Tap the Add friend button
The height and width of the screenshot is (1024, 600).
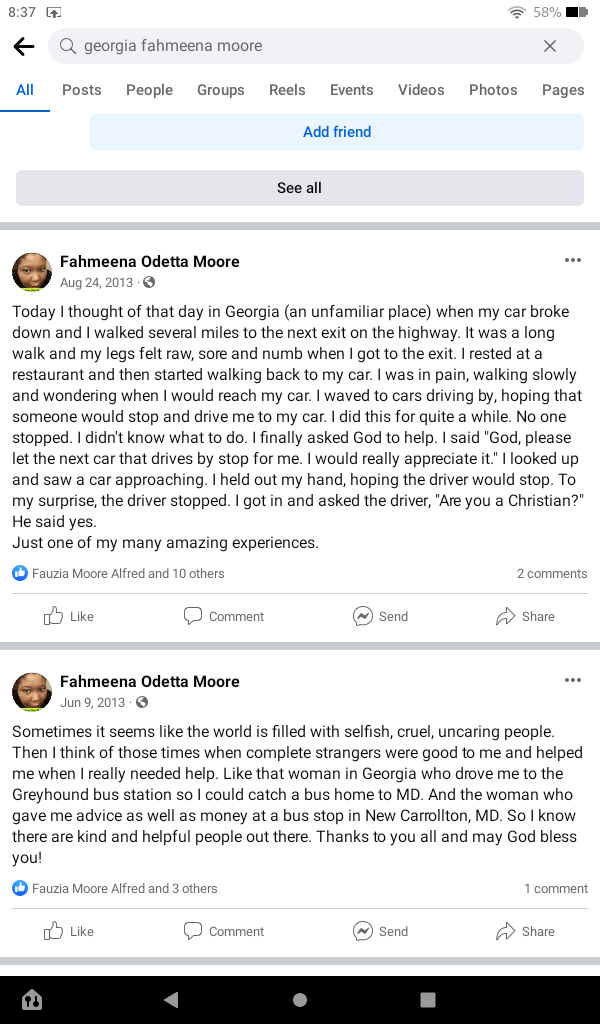[337, 132]
